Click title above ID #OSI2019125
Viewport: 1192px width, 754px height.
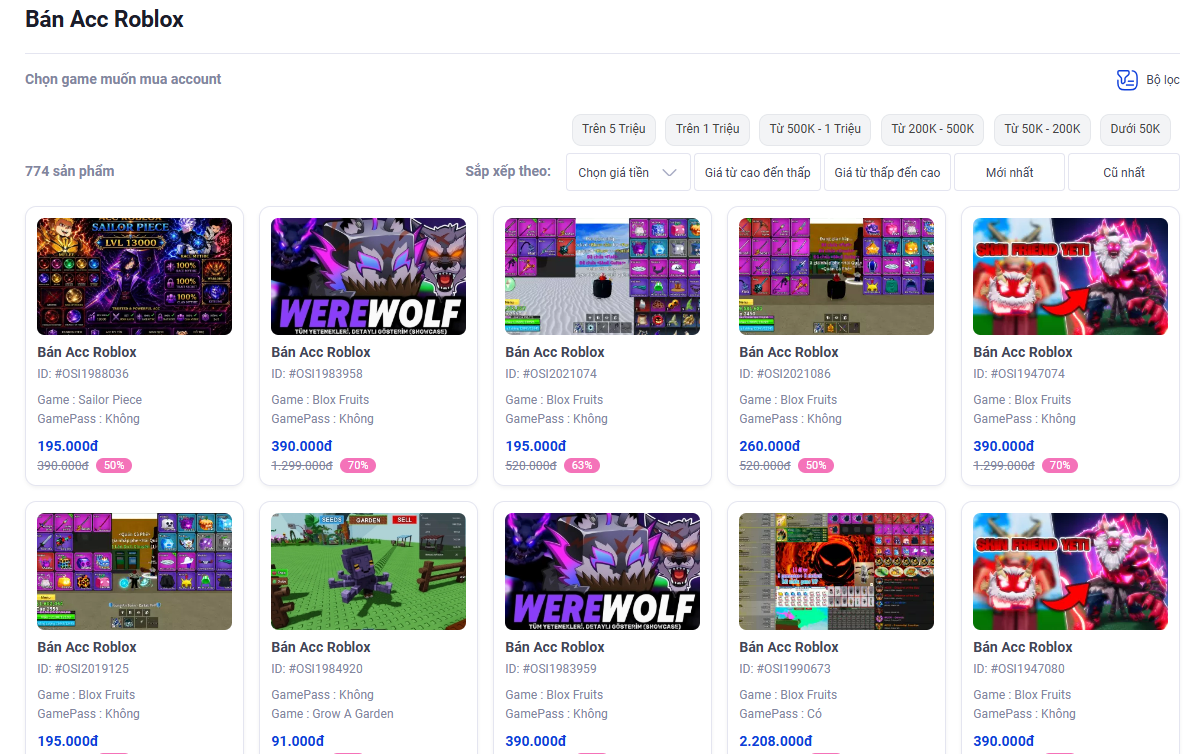[x=87, y=647]
